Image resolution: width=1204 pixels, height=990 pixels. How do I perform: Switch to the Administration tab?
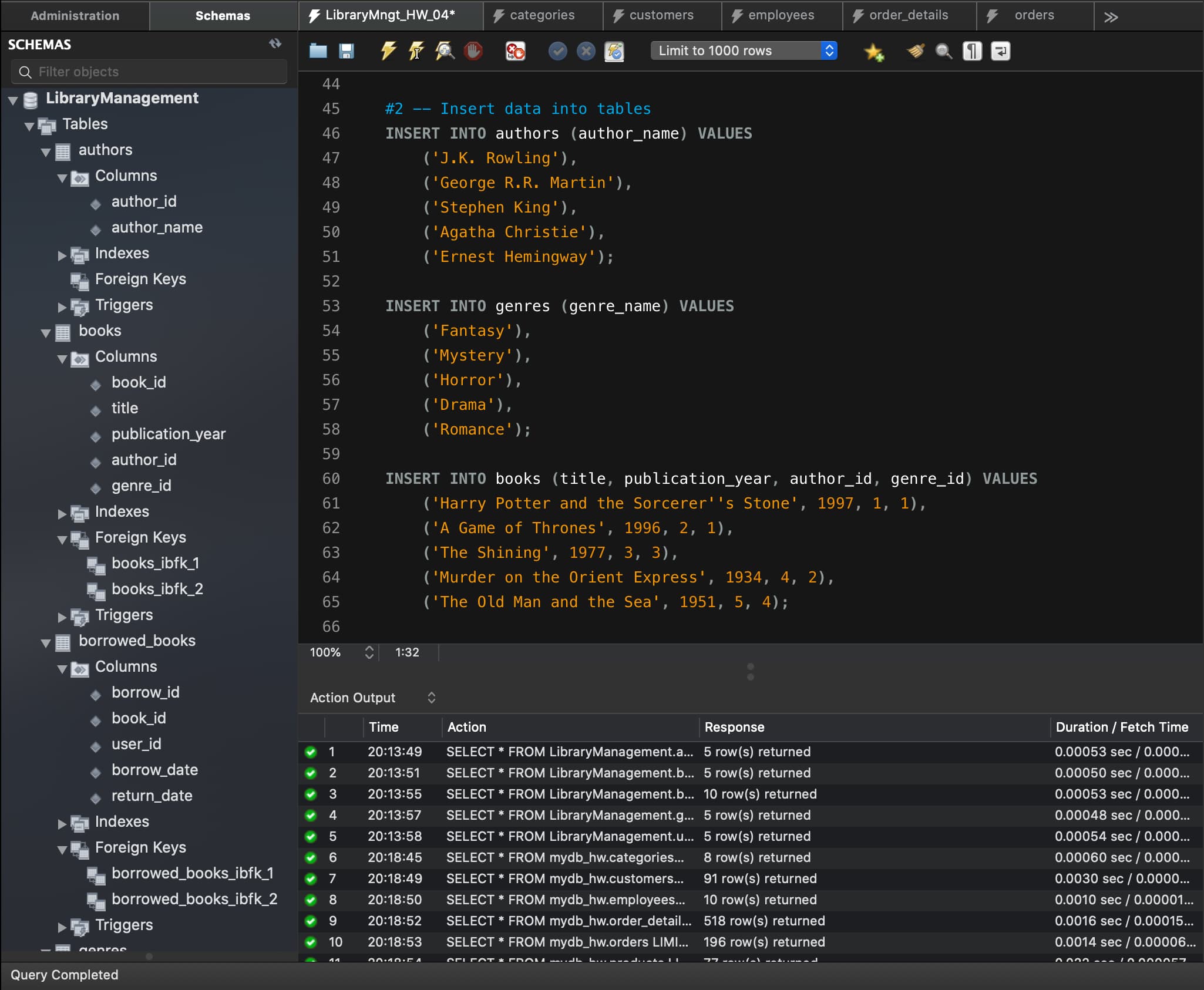[74, 14]
